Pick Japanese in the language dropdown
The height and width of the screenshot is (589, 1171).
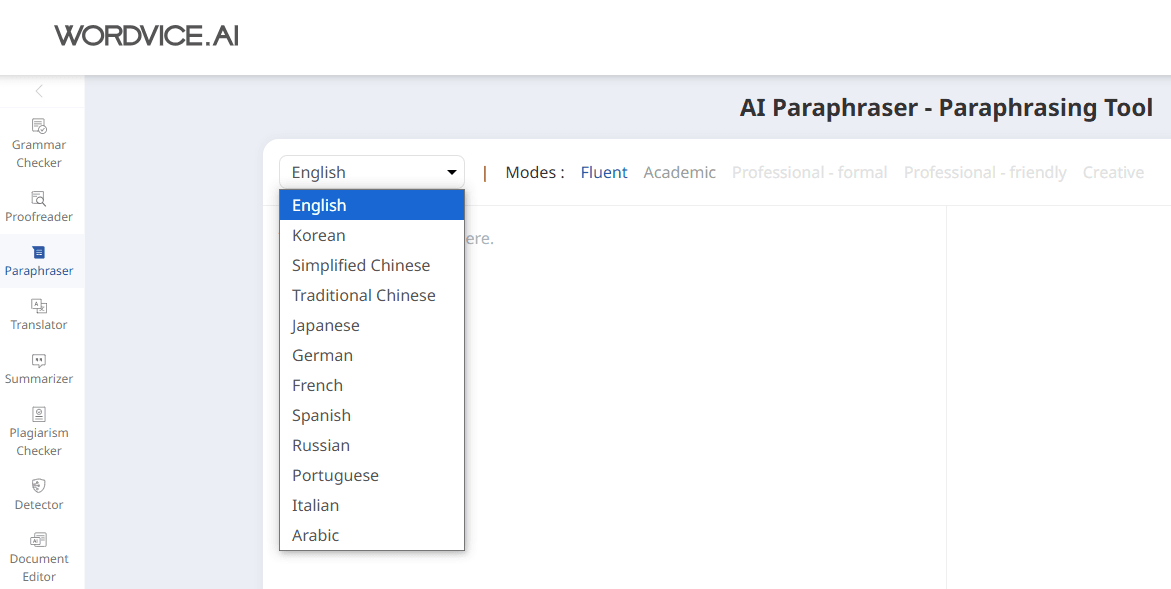pos(326,325)
